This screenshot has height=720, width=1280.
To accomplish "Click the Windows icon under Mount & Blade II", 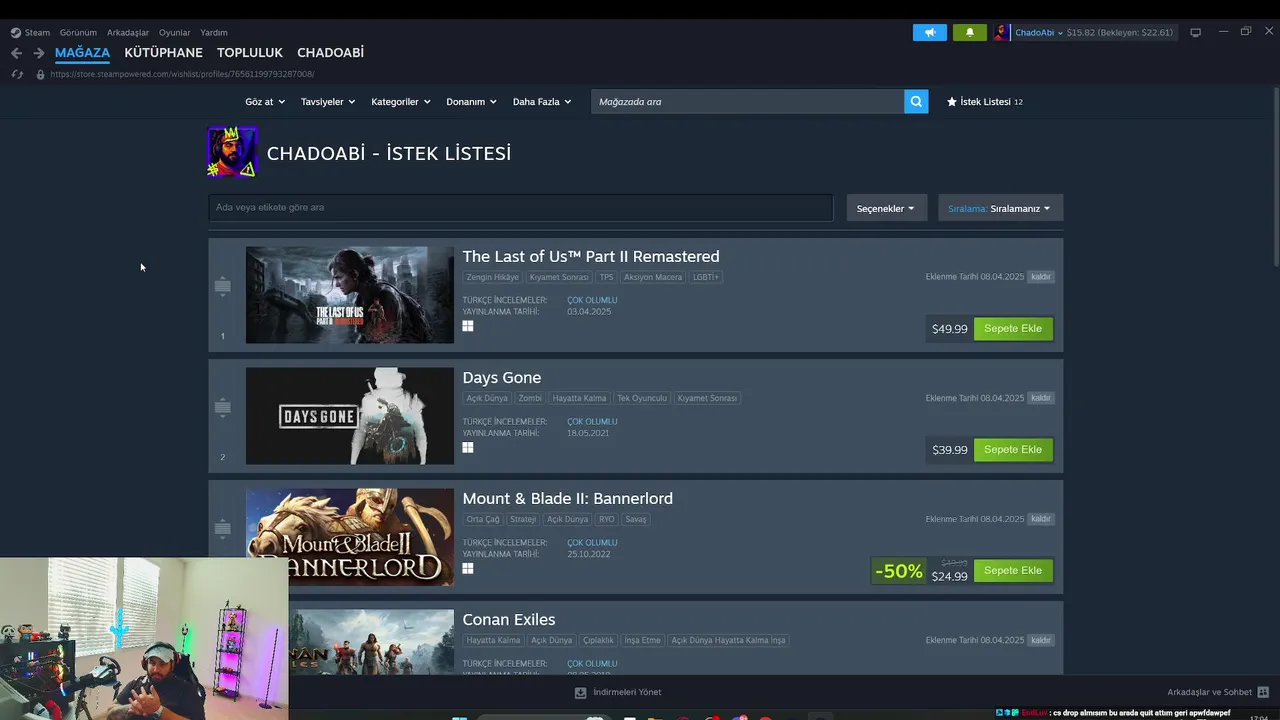I will click(x=468, y=568).
